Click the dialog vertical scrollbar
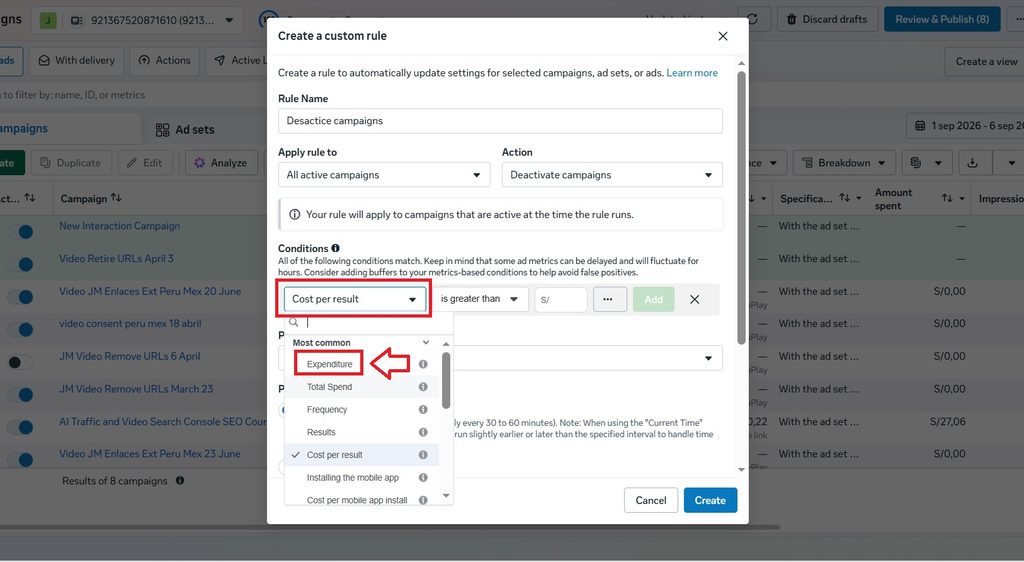Viewport: 1024px width, 562px height. (x=741, y=208)
